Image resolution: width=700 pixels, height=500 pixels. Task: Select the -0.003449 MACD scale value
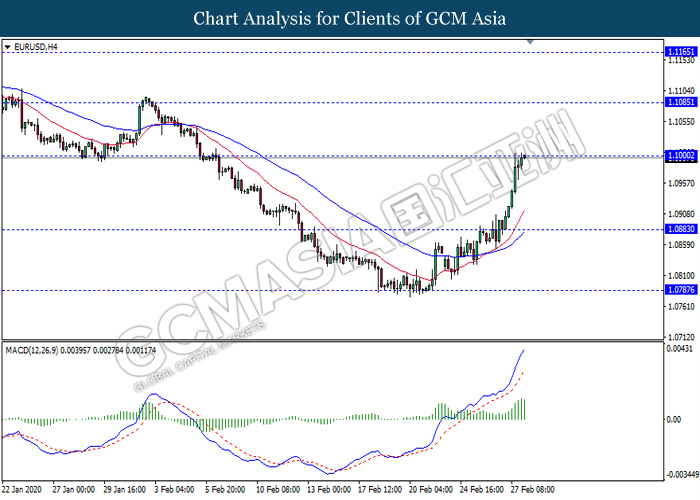pyautogui.click(x=681, y=474)
